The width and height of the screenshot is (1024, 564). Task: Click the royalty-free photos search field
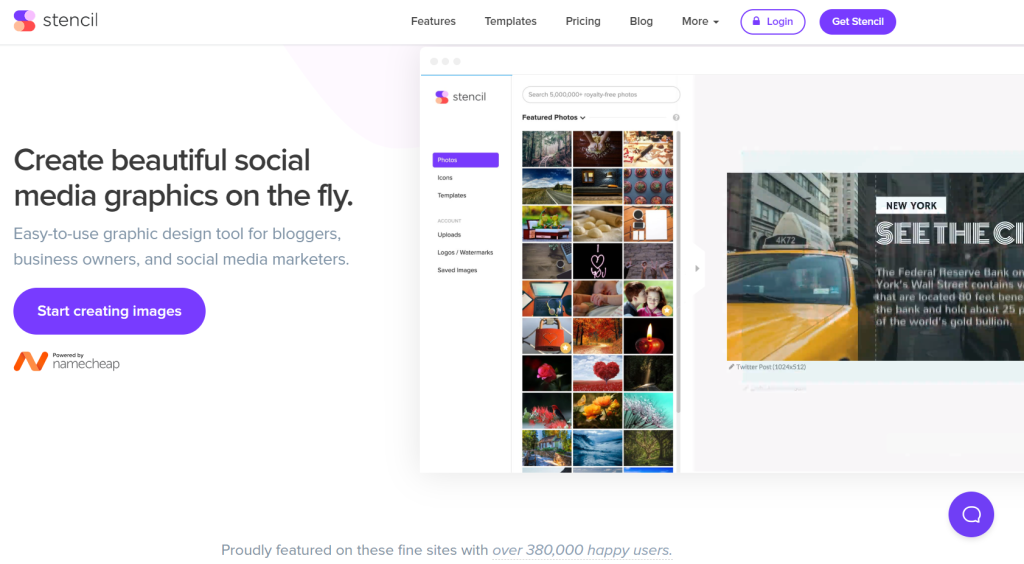600,95
